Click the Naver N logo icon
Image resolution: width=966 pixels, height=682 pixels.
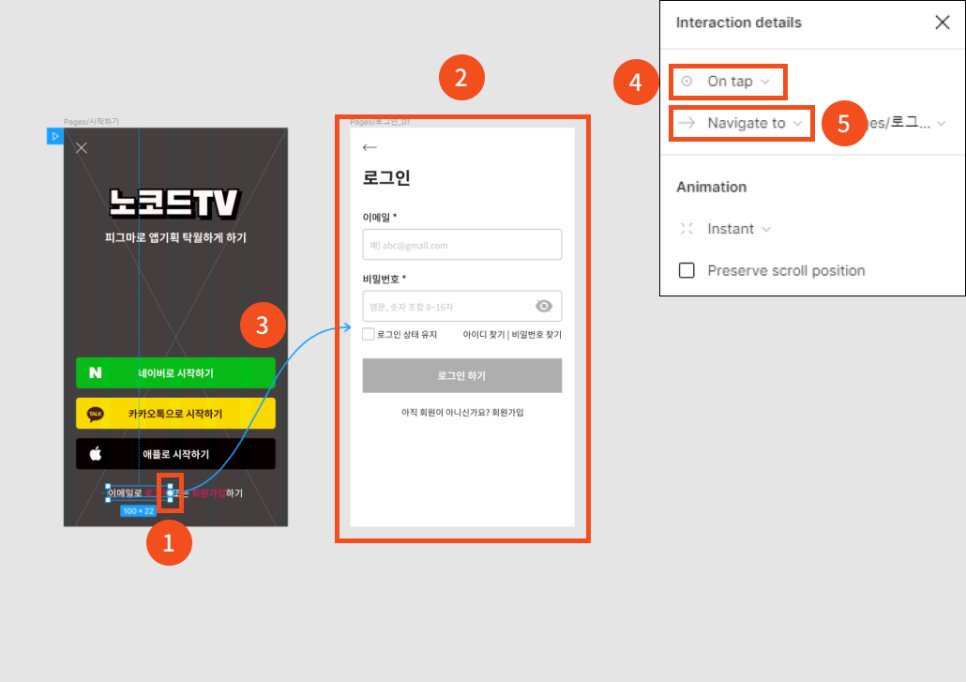(x=95, y=373)
